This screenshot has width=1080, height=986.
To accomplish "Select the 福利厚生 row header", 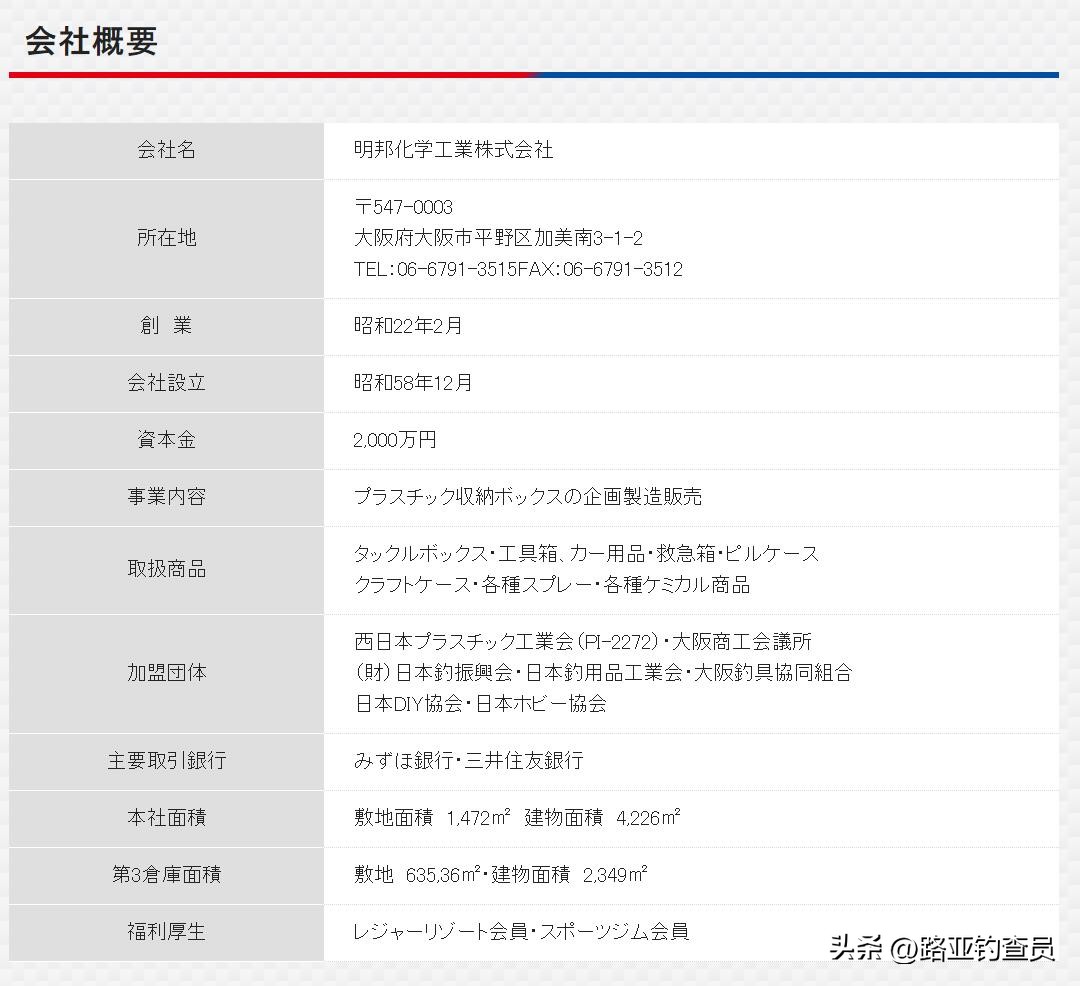I will coord(166,932).
